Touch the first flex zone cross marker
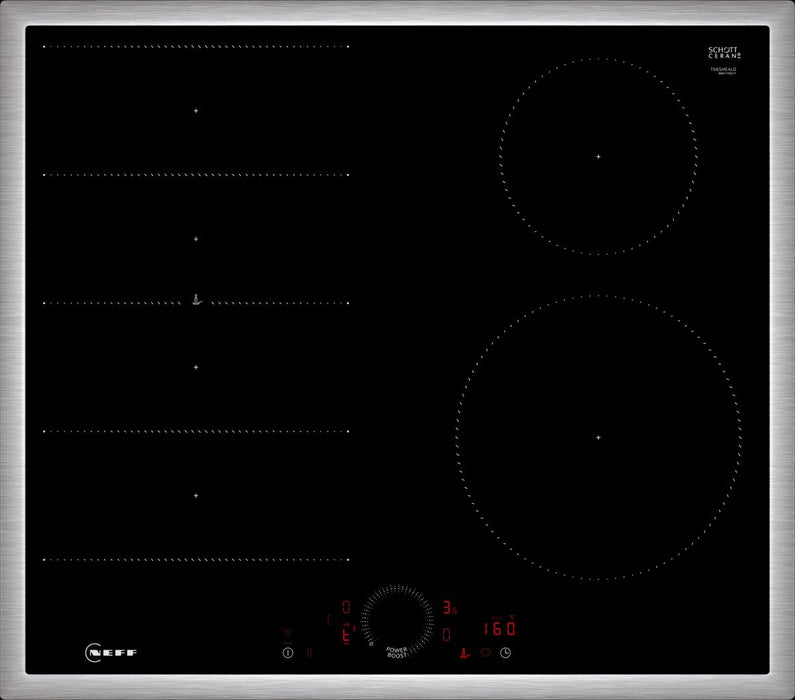 point(196,110)
